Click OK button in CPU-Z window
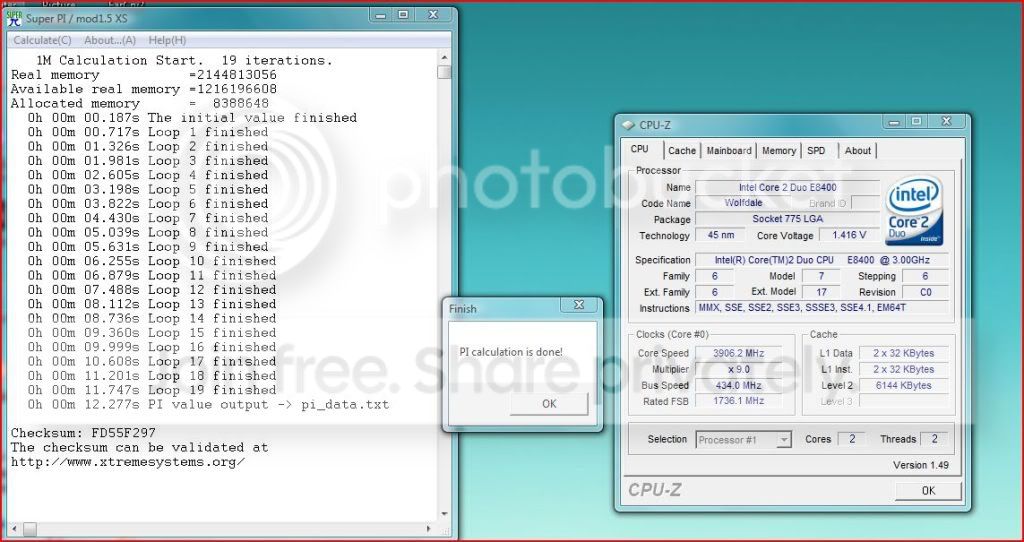This screenshot has width=1024, height=542. pyautogui.click(x=928, y=490)
